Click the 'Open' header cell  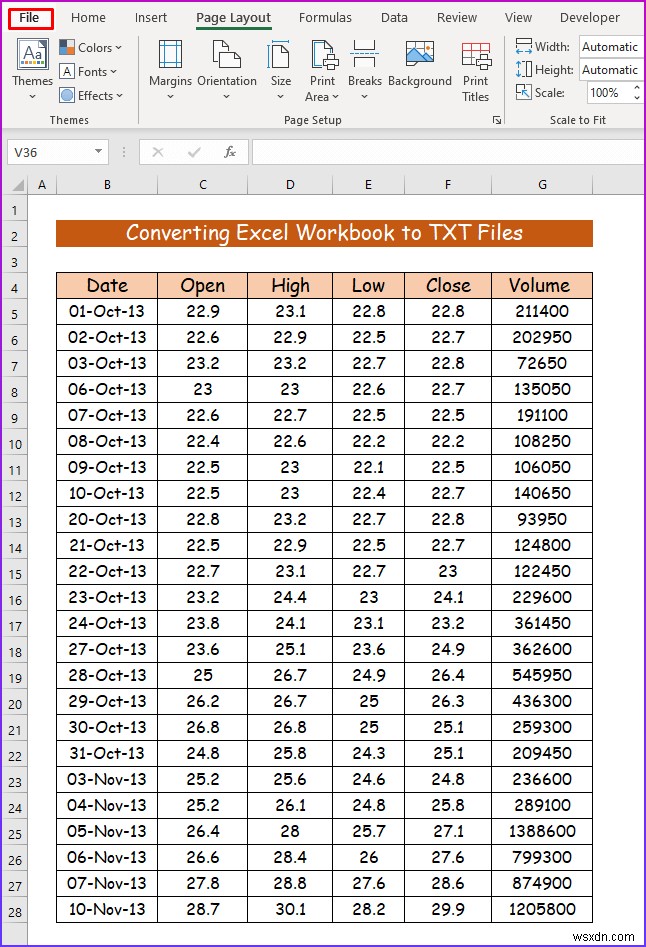coord(202,286)
